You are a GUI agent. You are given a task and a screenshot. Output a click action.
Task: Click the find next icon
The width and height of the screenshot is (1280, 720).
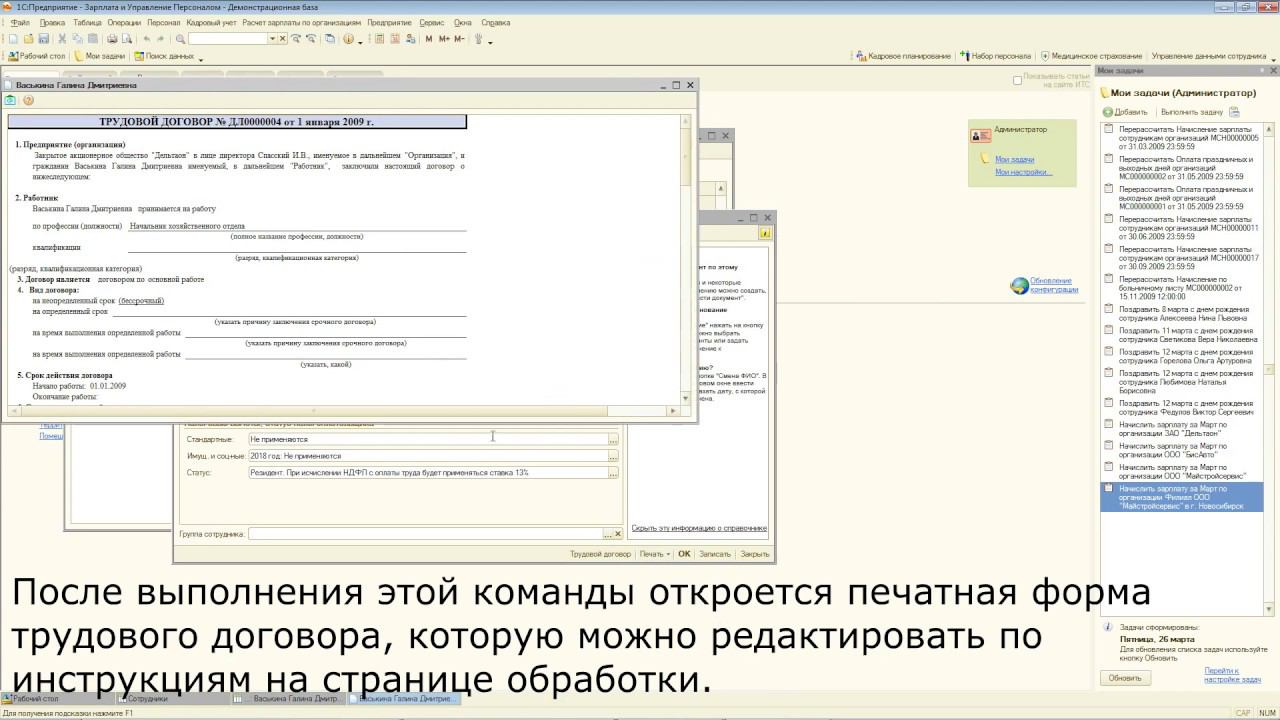pos(297,39)
